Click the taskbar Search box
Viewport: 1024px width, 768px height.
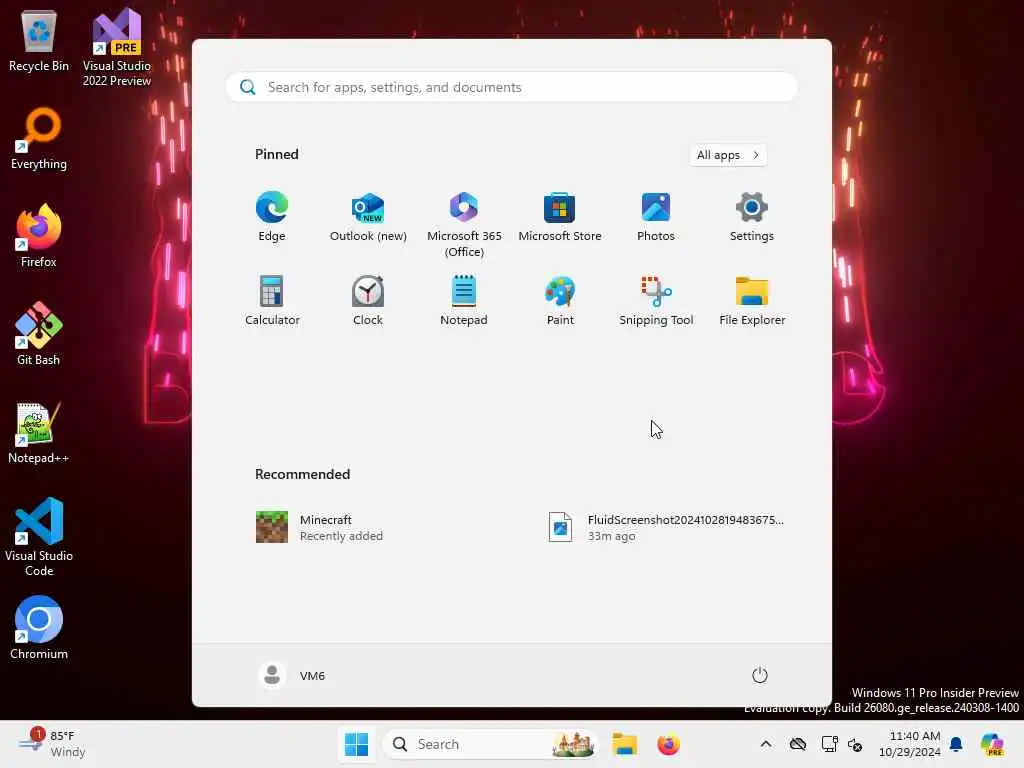pos(490,744)
